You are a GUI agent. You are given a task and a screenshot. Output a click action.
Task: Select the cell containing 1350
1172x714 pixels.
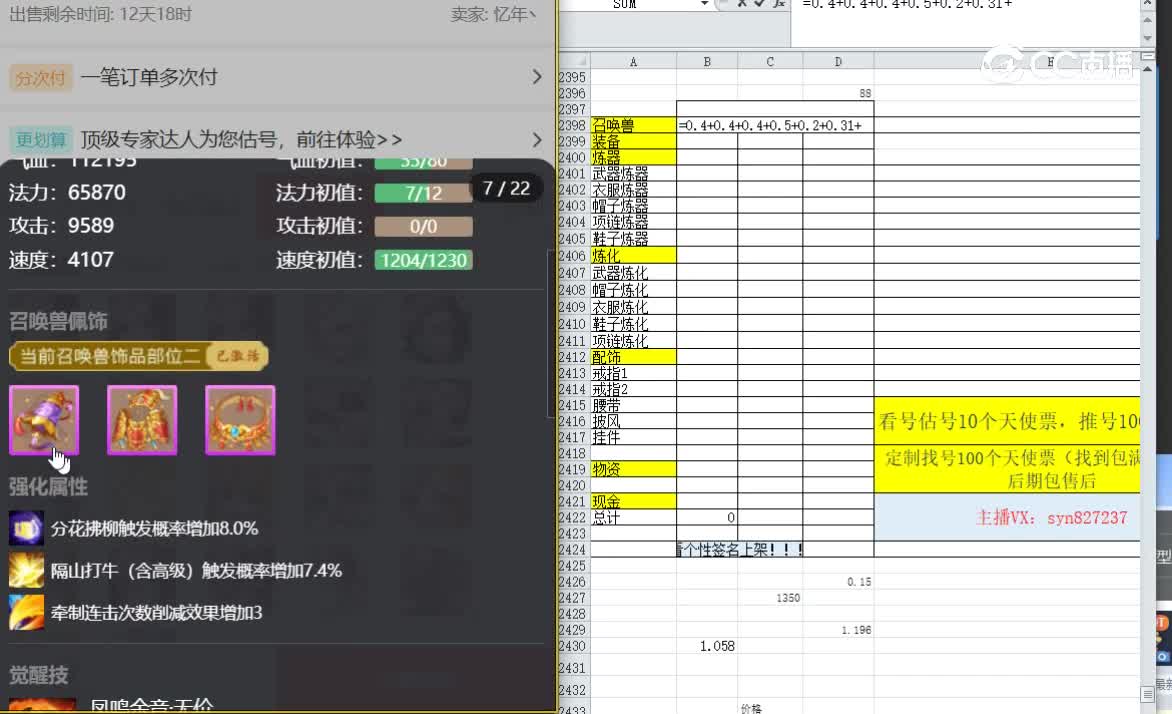[770, 598]
